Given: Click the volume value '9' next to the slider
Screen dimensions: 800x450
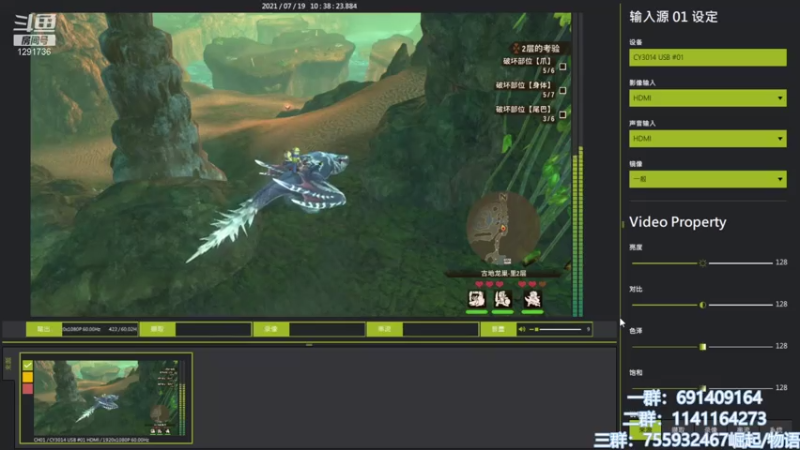Looking at the screenshot, I should (588, 330).
